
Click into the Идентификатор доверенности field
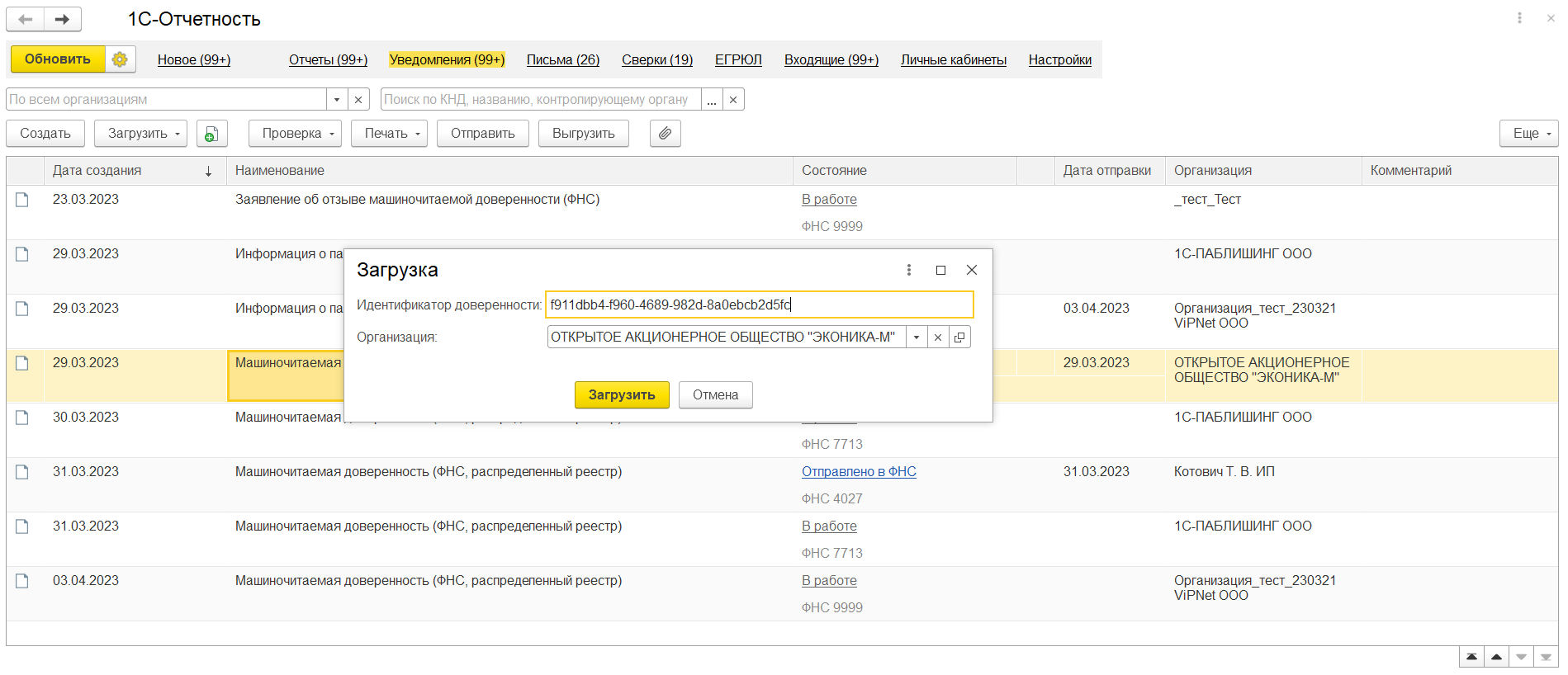(x=759, y=304)
